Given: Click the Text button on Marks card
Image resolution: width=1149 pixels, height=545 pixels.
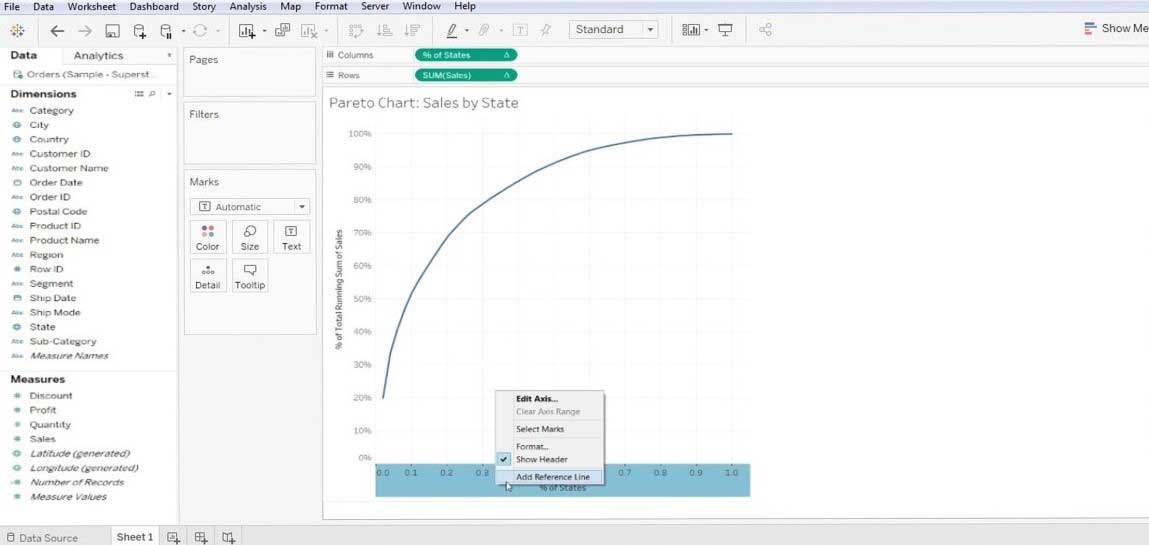Looking at the screenshot, I should click(x=292, y=238).
